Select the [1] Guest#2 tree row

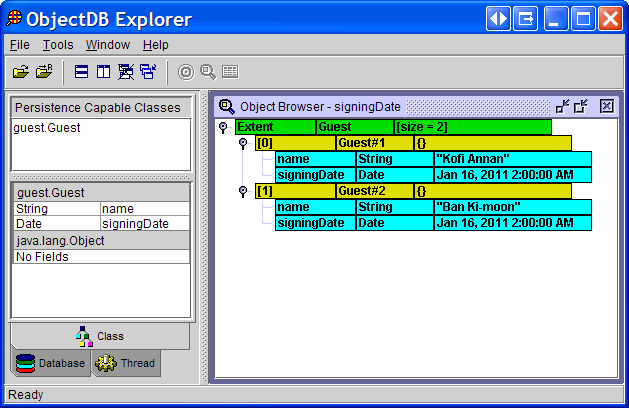click(413, 191)
